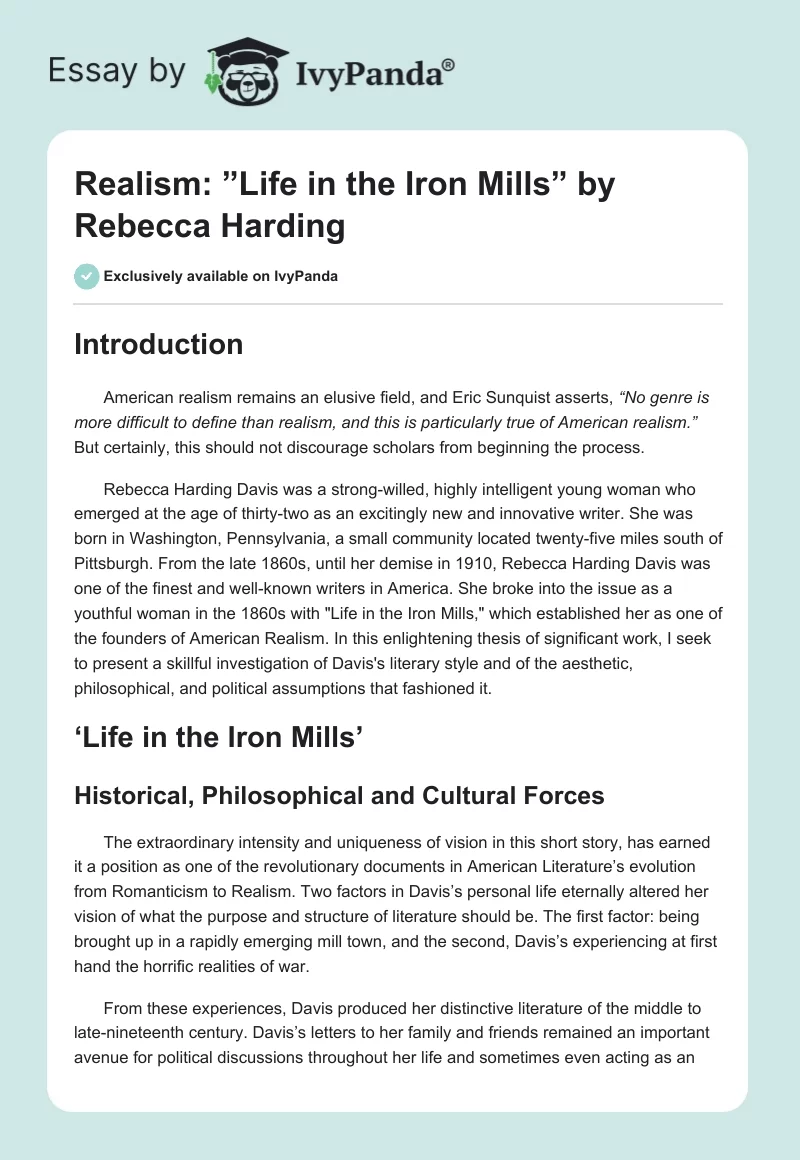The width and height of the screenshot is (800, 1160).
Task: Click the horizontal divider under the availability label
Action: [397, 303]
